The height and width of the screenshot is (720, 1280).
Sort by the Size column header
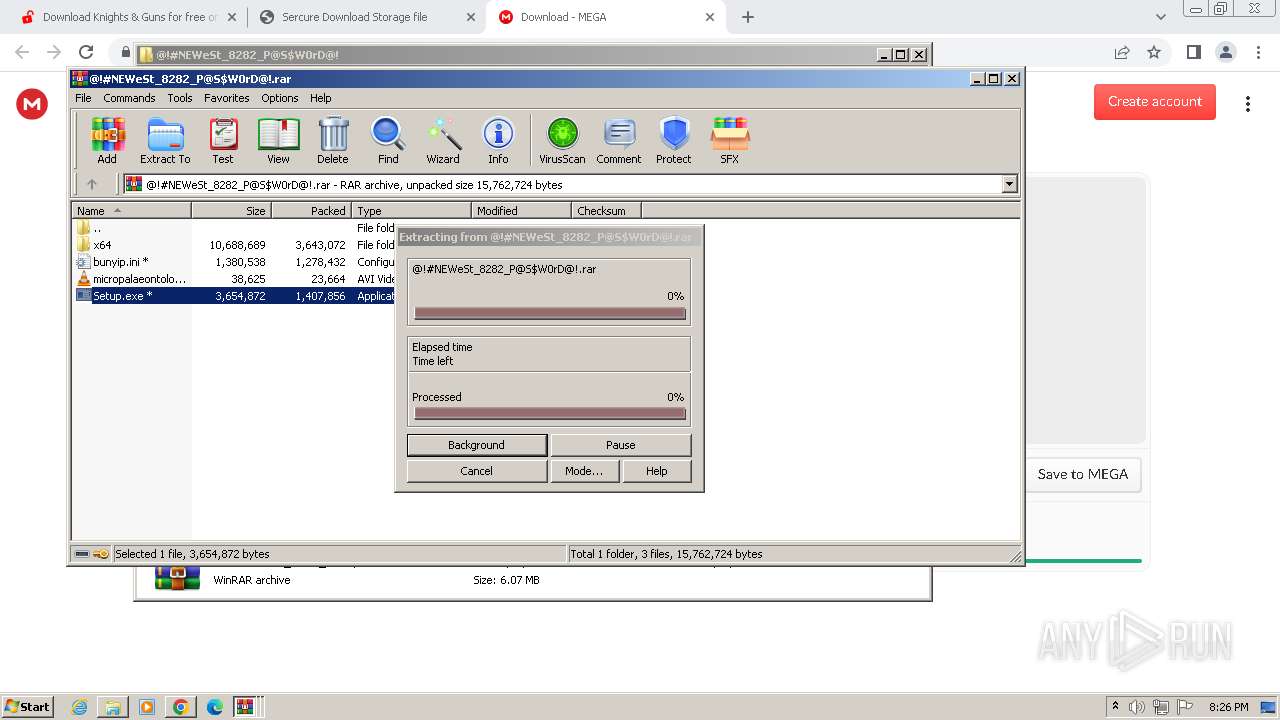231,211
